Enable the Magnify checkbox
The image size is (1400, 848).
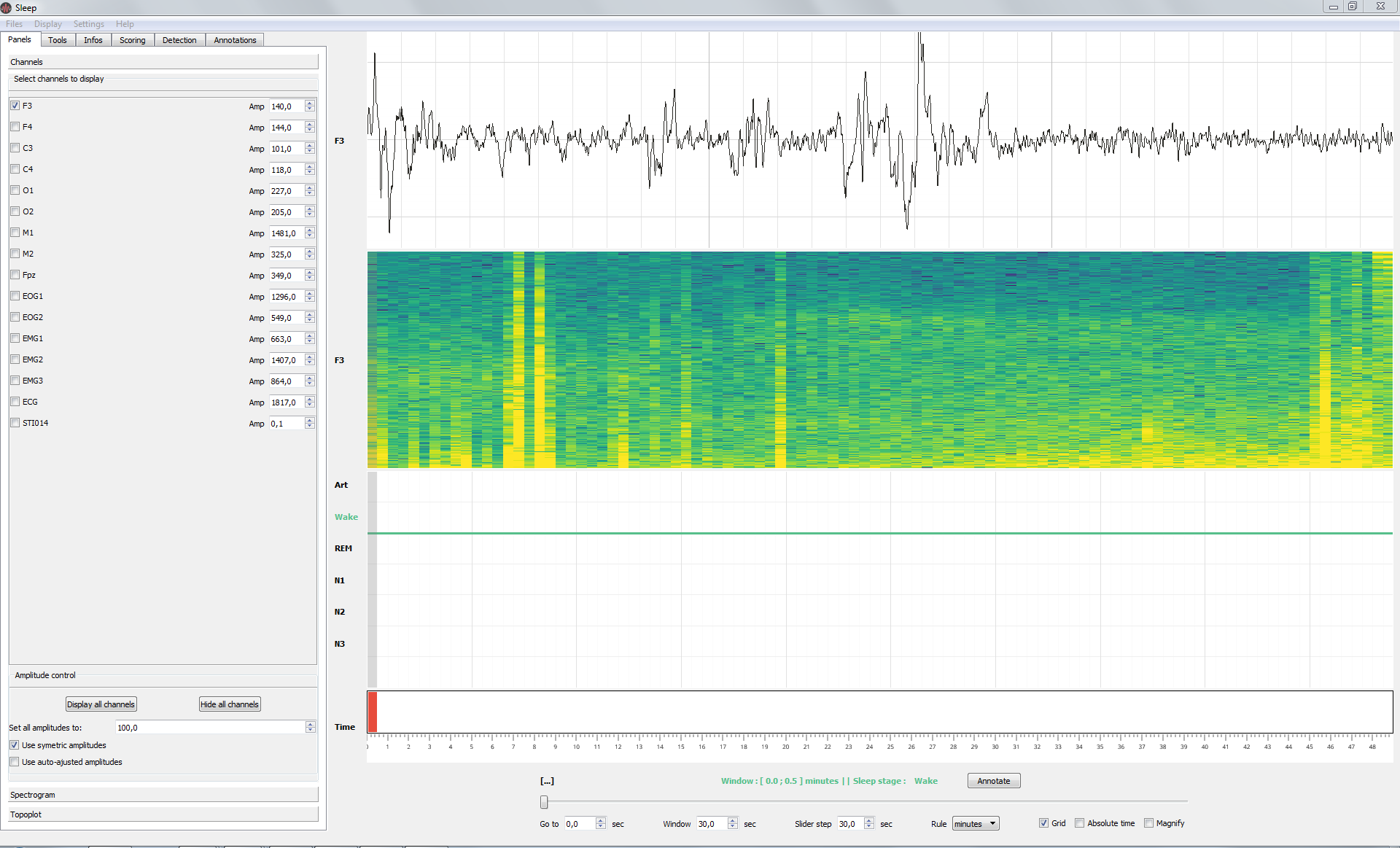point(1148,823)
